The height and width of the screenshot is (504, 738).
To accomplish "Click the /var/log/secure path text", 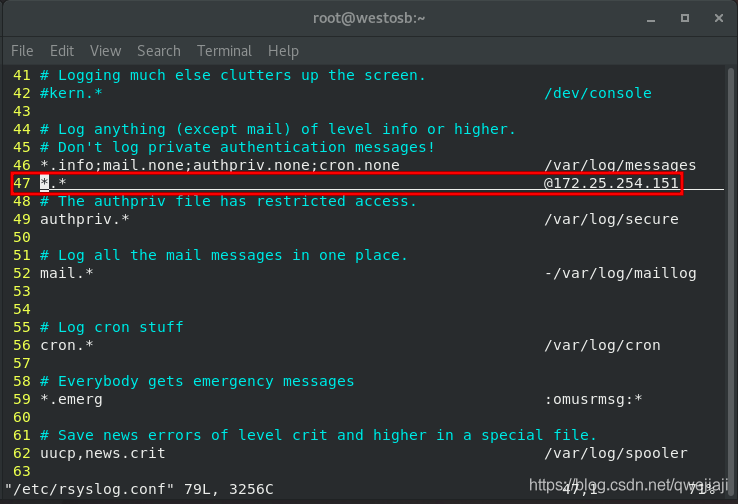I will 611,219.
